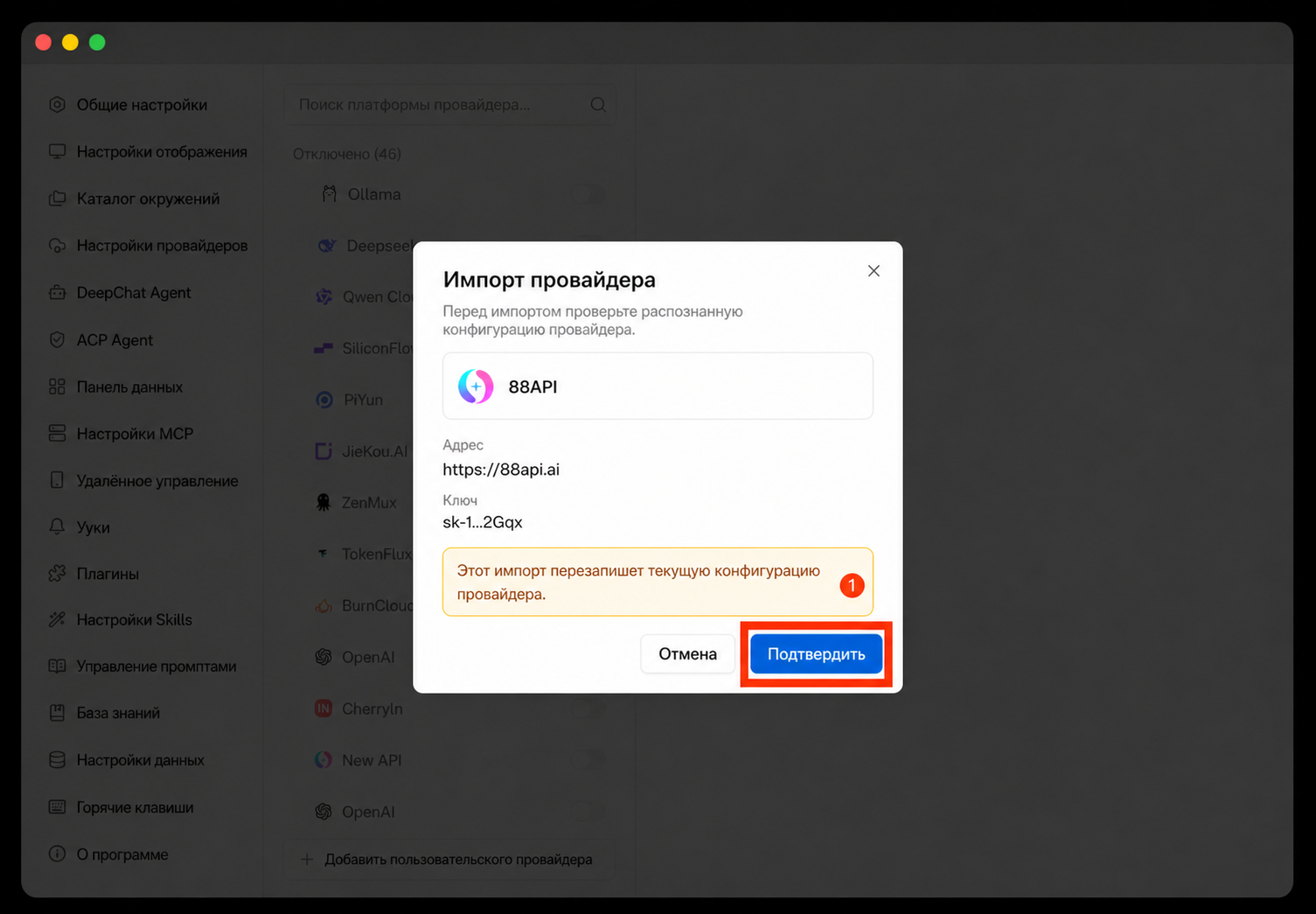Viewport: 1316px width, 914px height.
Task: Click the Плагины puzzle icon
Action: coord(57,573)
